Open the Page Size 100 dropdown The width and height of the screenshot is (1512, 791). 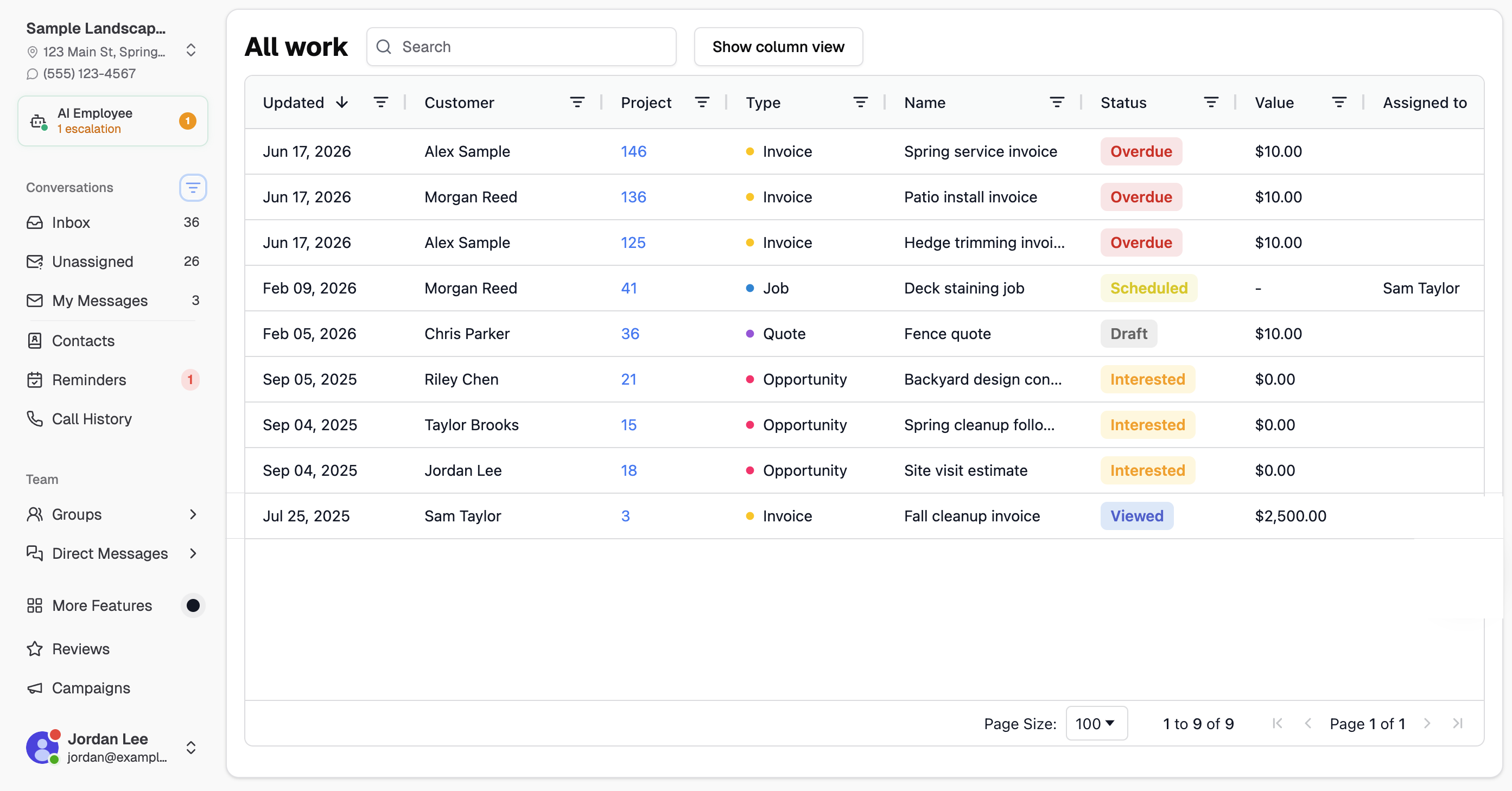click(1096, 724)
